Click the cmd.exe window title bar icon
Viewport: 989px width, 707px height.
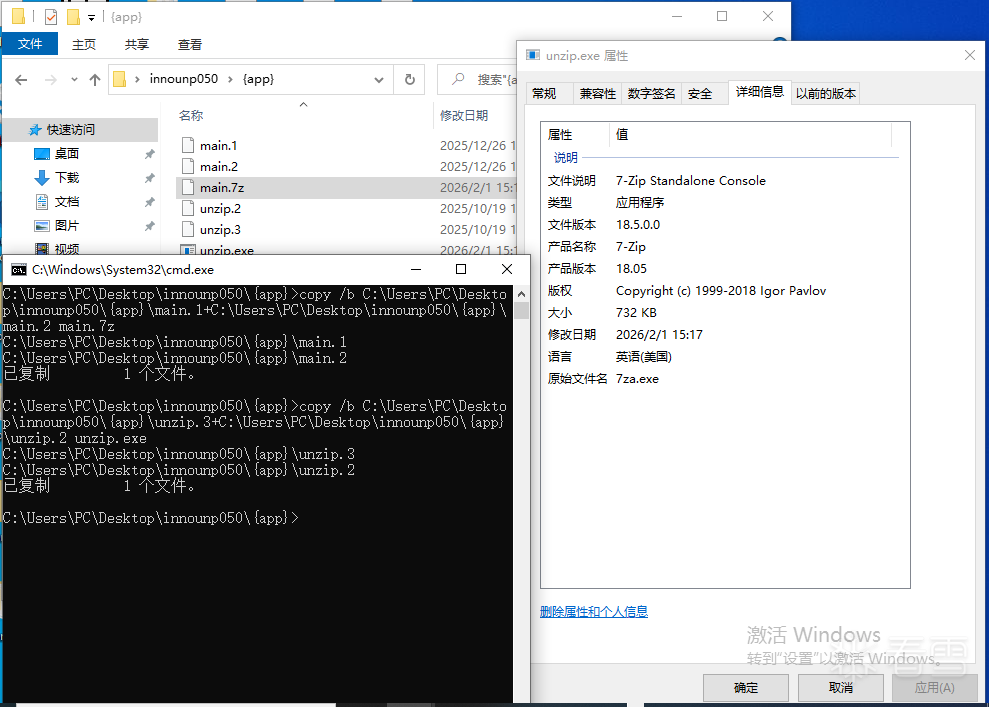click(18, 270)
